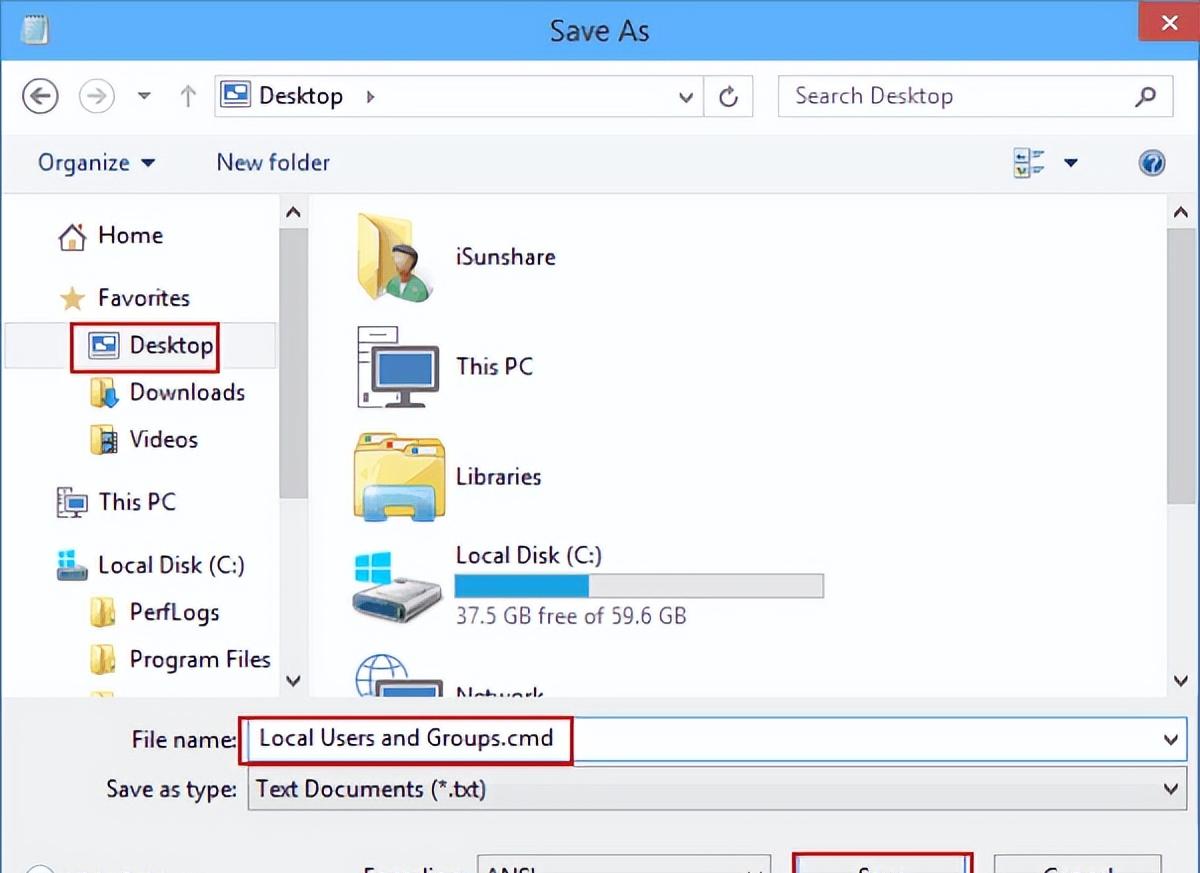Click the Forward navigation arrow
This screenshot has height=873, width=1200.
pos(97,96)
